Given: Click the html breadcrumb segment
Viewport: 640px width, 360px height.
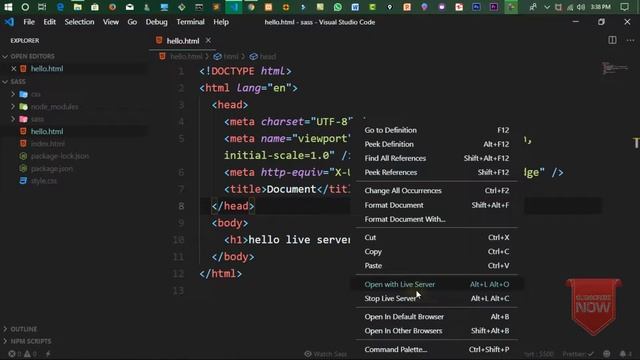Looking at the screenshot, I should pos(226,56).
